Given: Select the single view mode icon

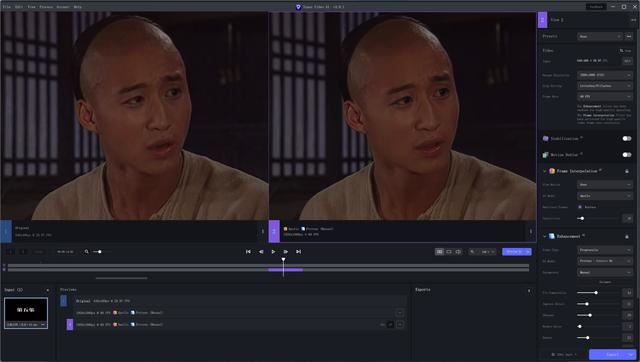Looking at the screenshot, I should pos(449,252).
